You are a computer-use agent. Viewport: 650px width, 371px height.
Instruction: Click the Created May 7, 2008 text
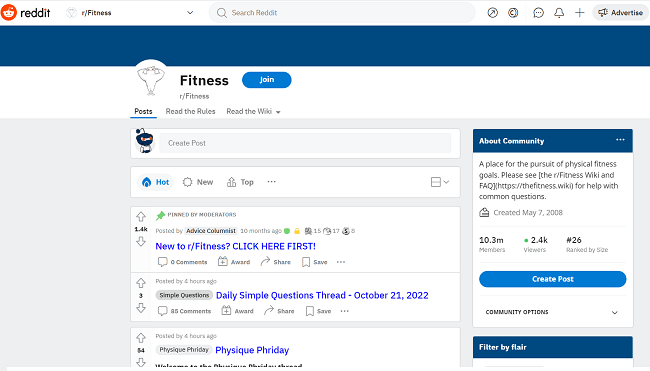coord(528,213)
